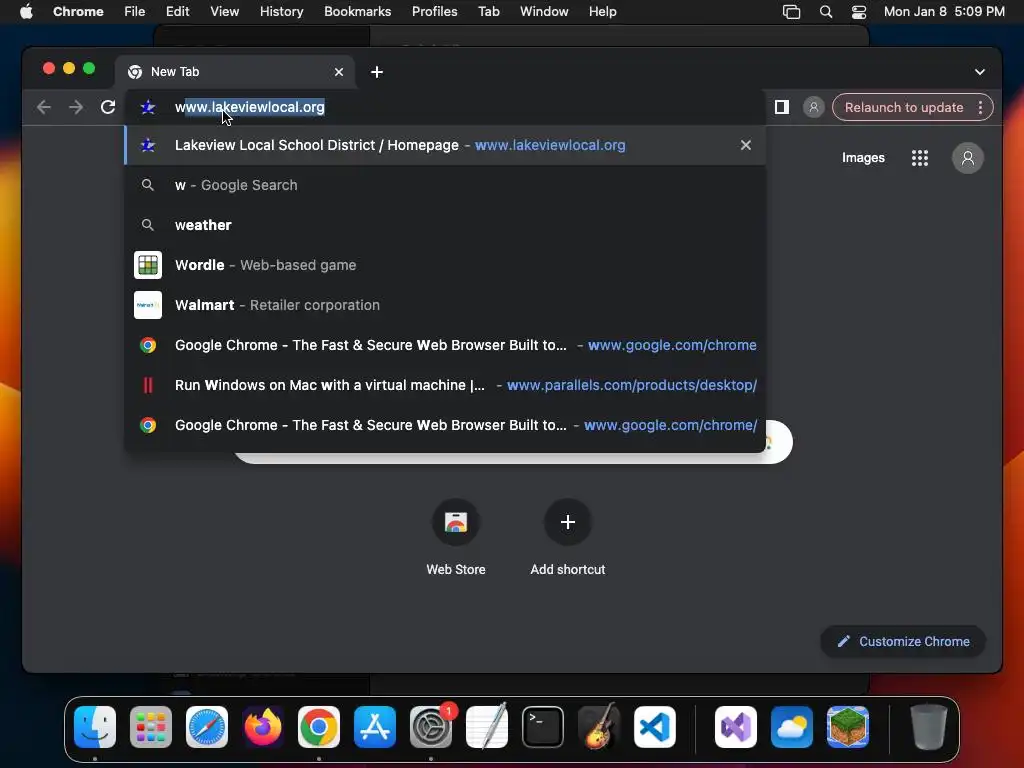Viewport: 1024px width, 768px height.
Task: Open the App Store from the dock
Action: tap(375, 727)
